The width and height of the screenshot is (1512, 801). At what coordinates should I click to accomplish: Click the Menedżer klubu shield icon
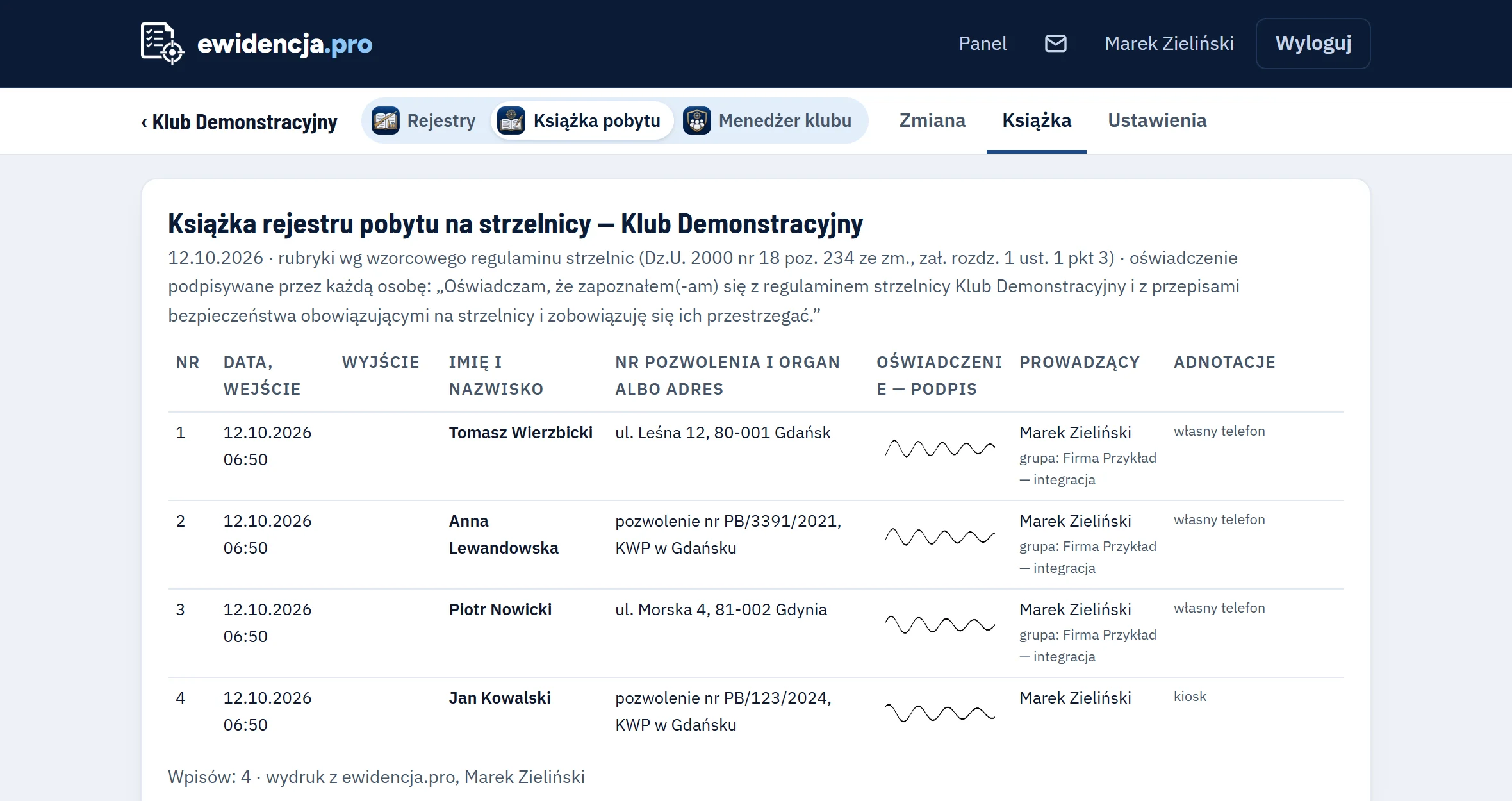click(697, 120)
